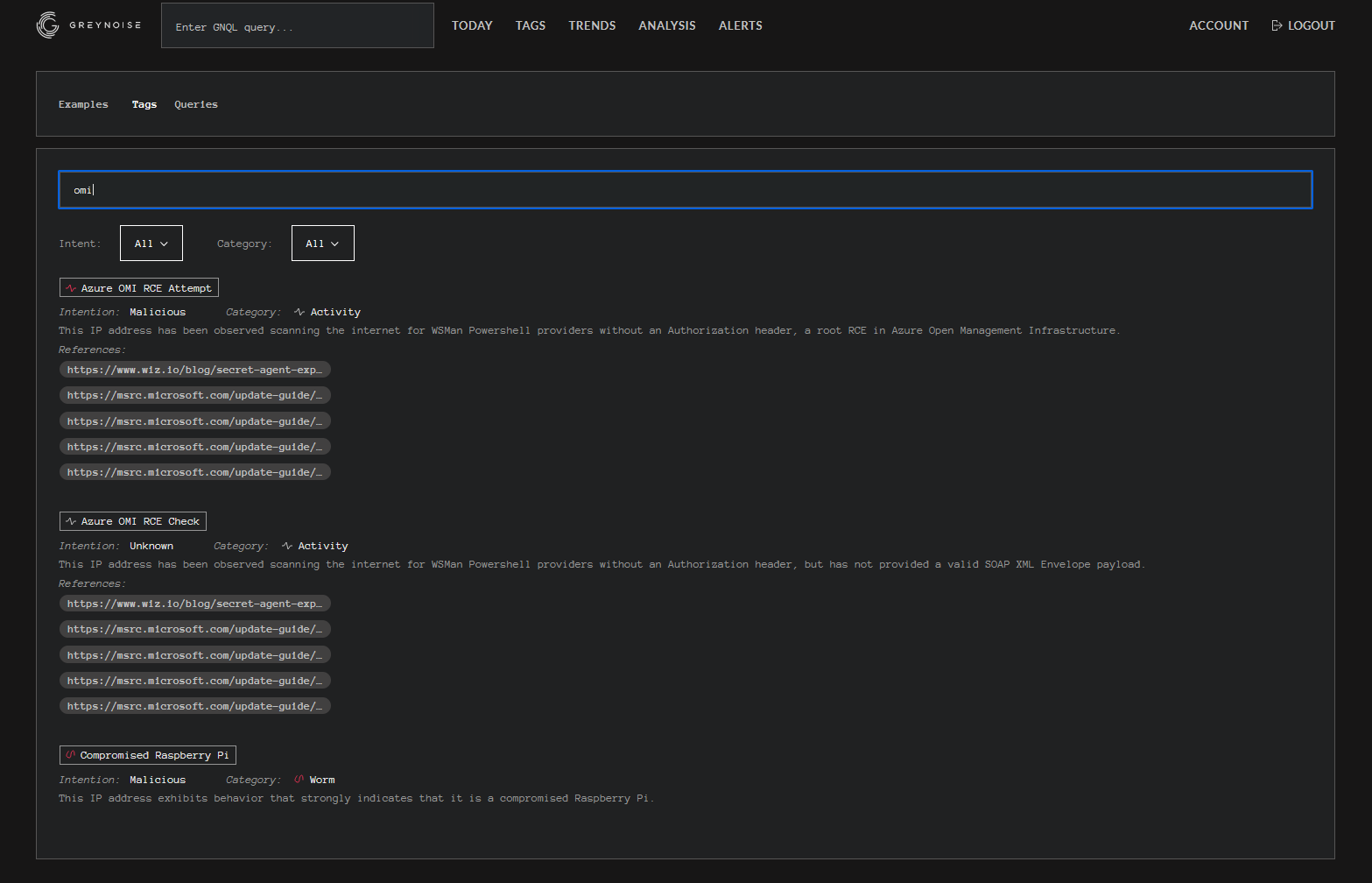
Task: Open the Category filter dropdown
Action: (x=323, y=244)
